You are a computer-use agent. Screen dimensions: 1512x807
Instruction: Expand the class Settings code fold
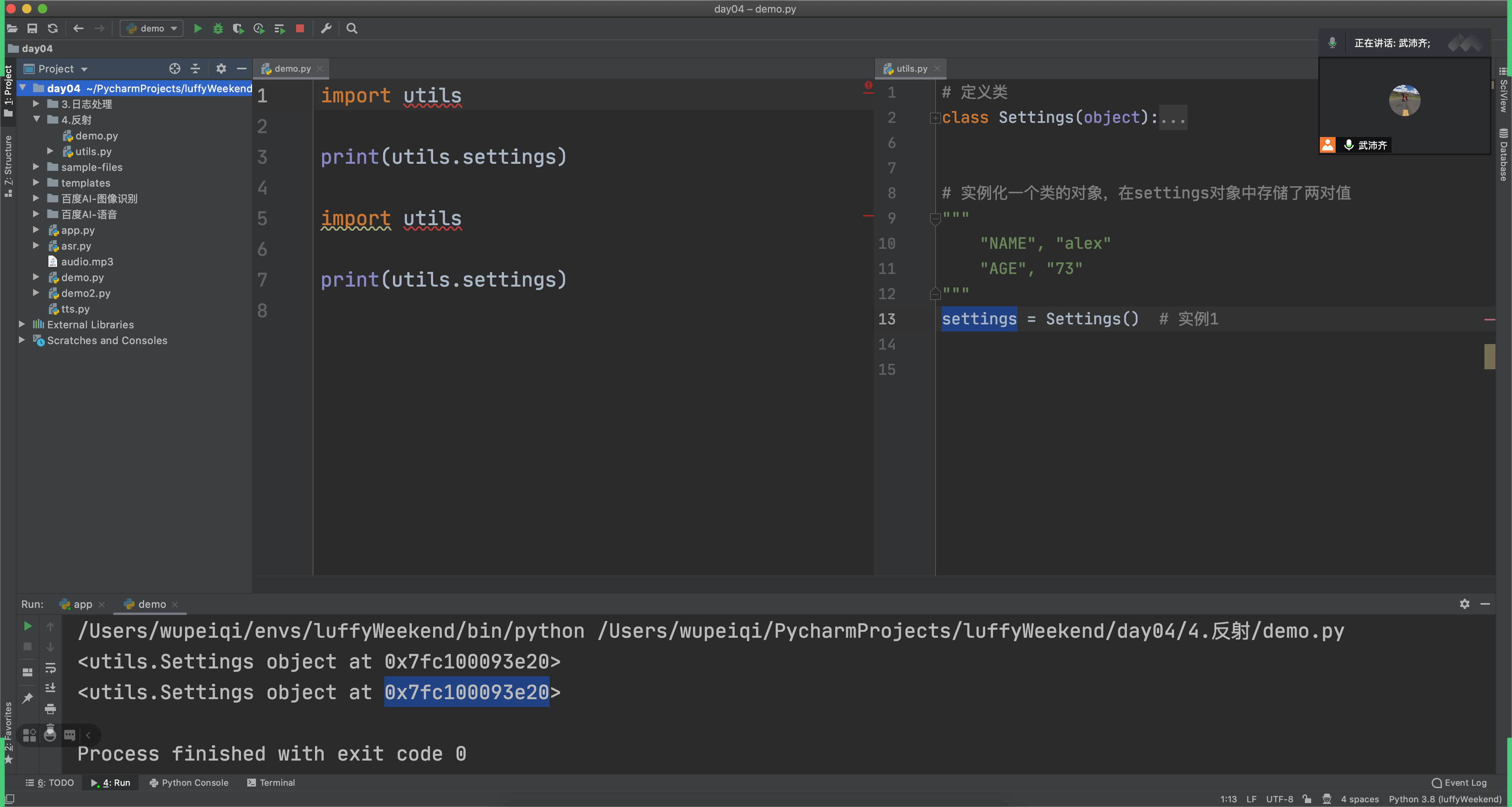coord(935,118)
